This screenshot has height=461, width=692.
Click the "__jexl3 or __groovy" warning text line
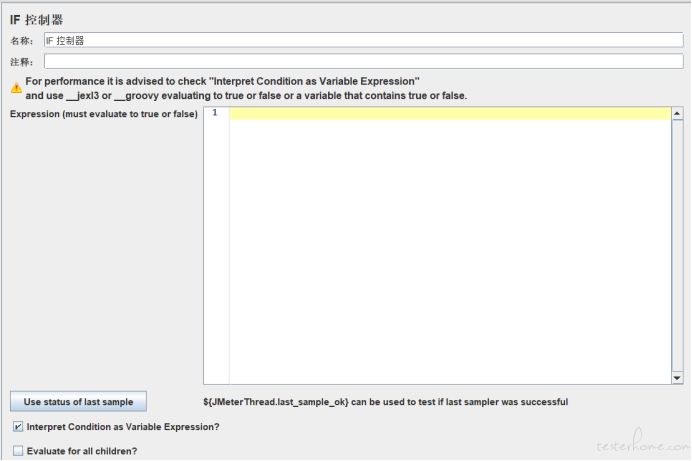point(246,95)
